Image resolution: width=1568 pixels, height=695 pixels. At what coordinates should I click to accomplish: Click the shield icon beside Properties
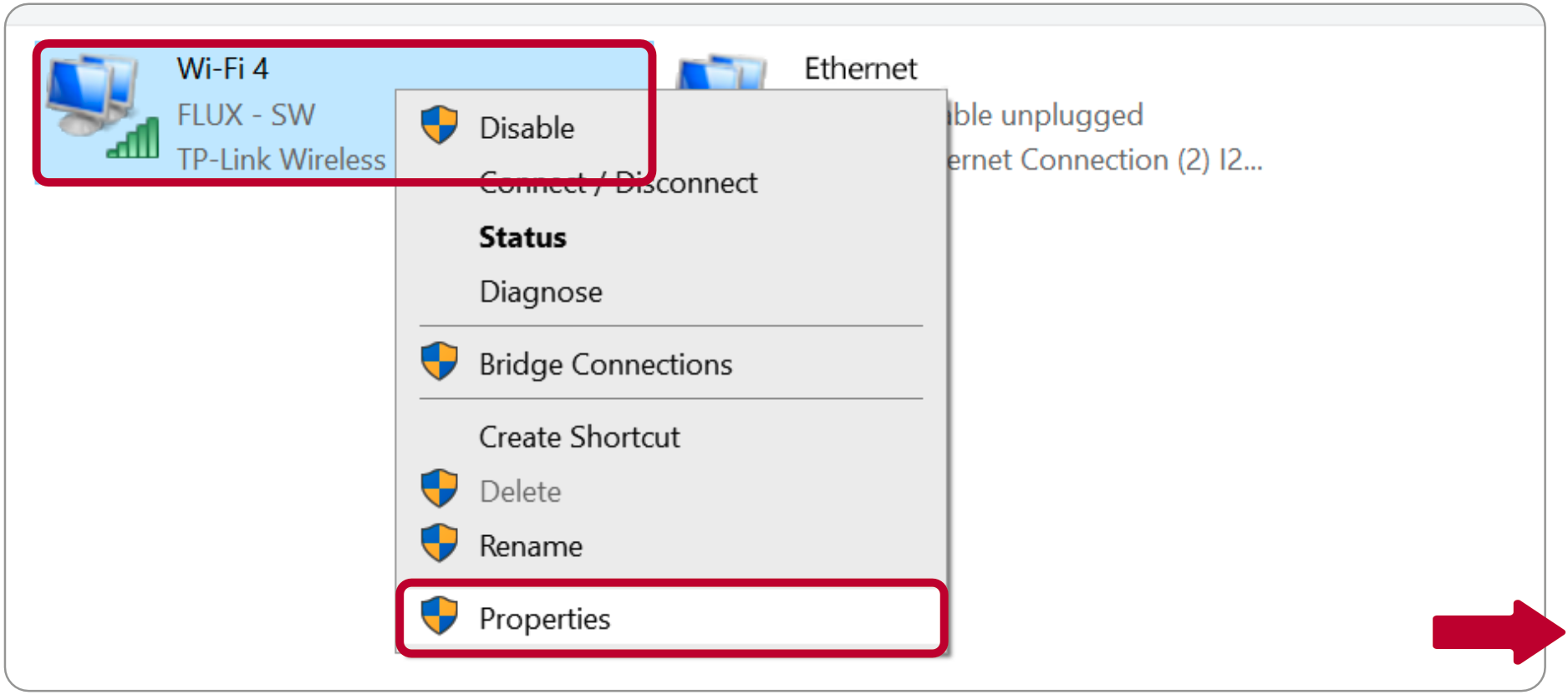(x=440, y=616)
